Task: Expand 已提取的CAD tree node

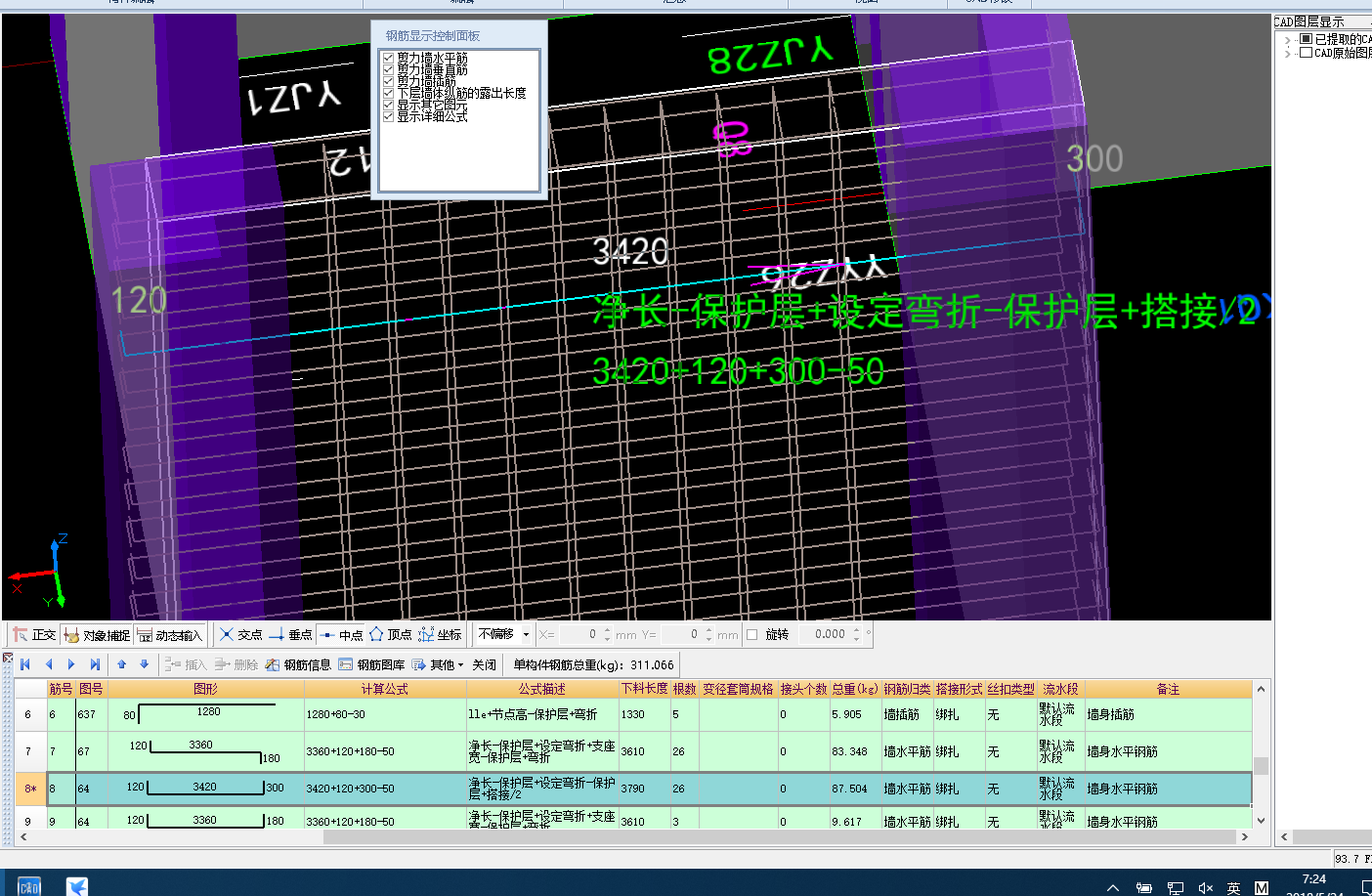Action: tap(1287, 40)
